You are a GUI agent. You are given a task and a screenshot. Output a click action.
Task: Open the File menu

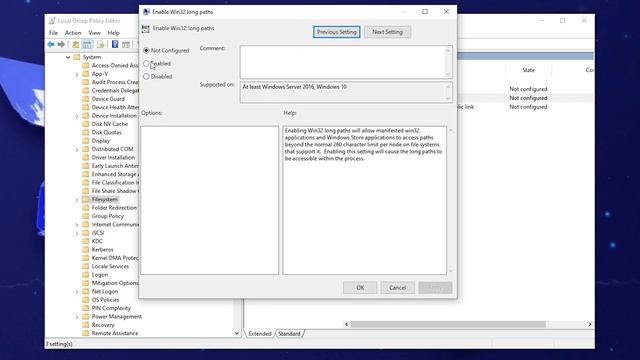(x=53, y=33)
